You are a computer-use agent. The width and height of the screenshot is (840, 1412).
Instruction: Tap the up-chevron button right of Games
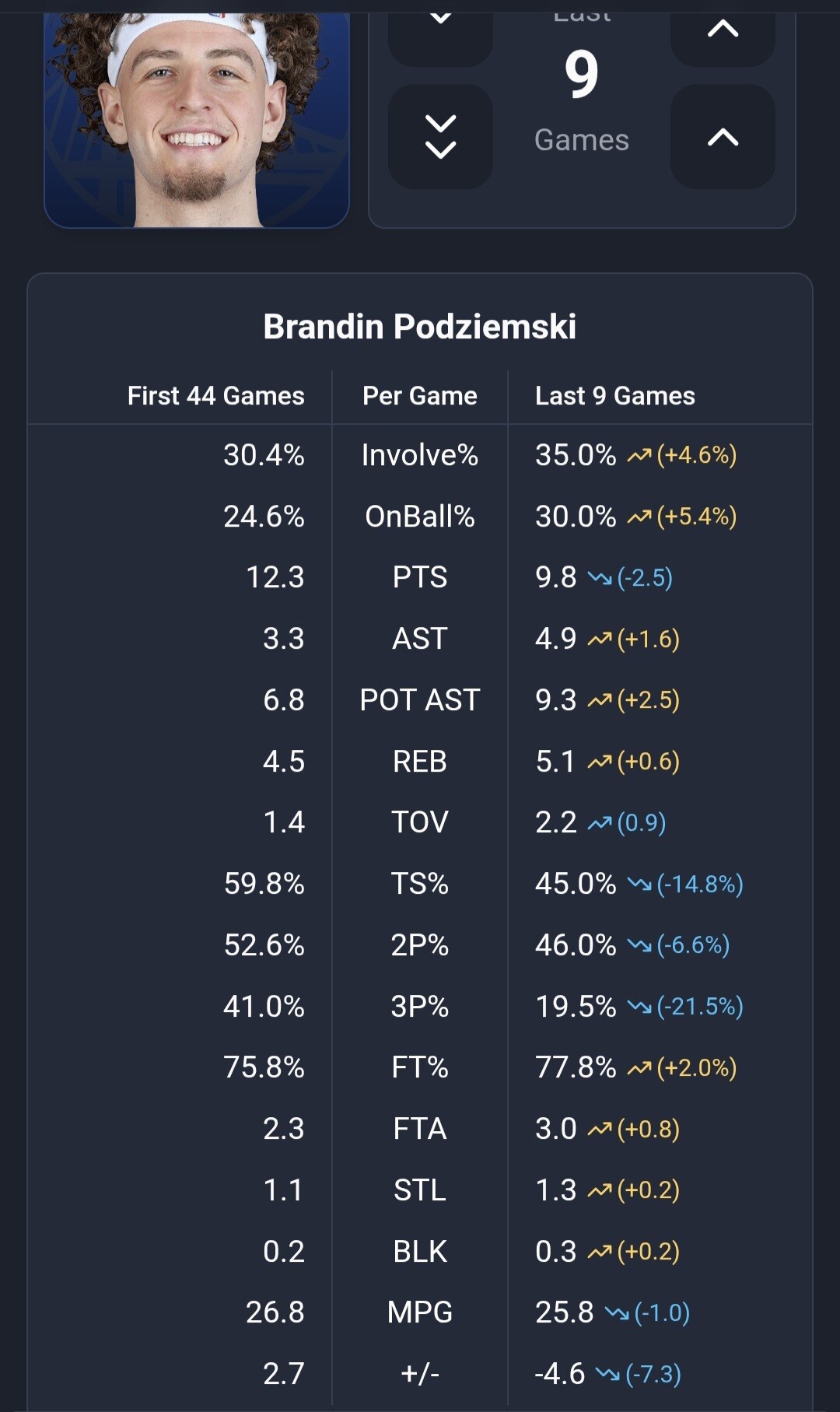[723, 137]
